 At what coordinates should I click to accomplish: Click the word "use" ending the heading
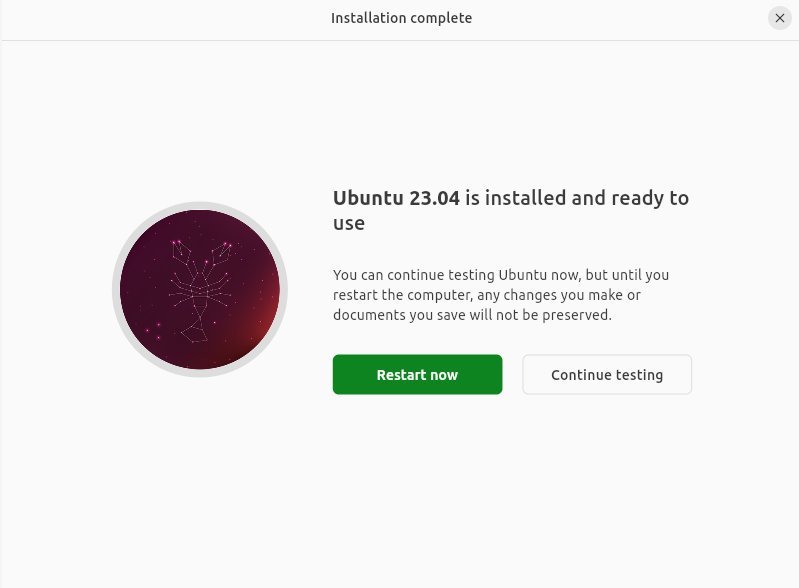pos(349,223)
